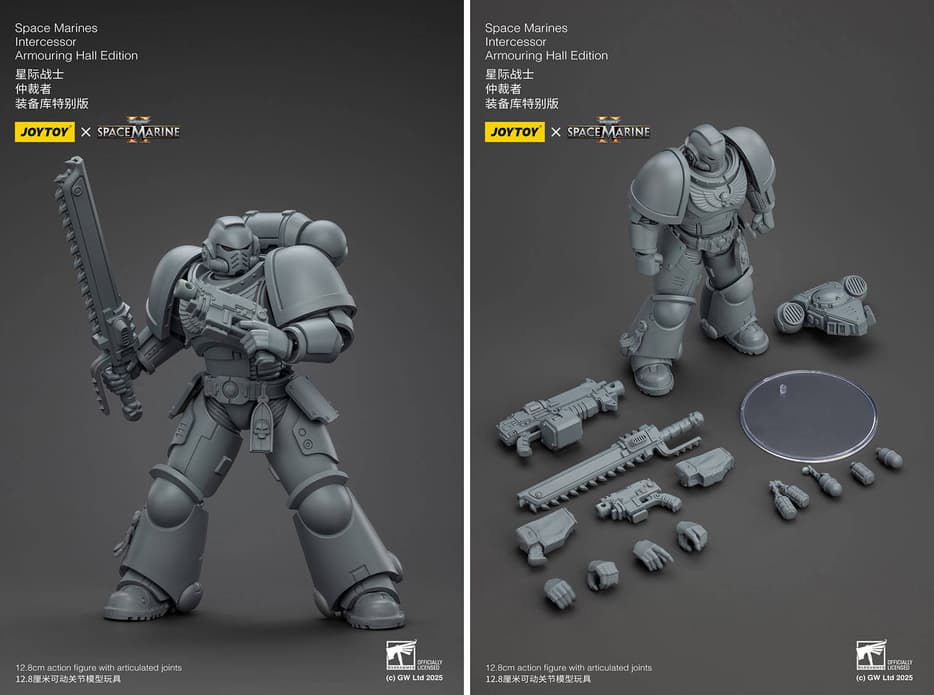The image size is (934, 695).
Task: Click '12.8cm action figure' caption on left poster
Action: 98,668
